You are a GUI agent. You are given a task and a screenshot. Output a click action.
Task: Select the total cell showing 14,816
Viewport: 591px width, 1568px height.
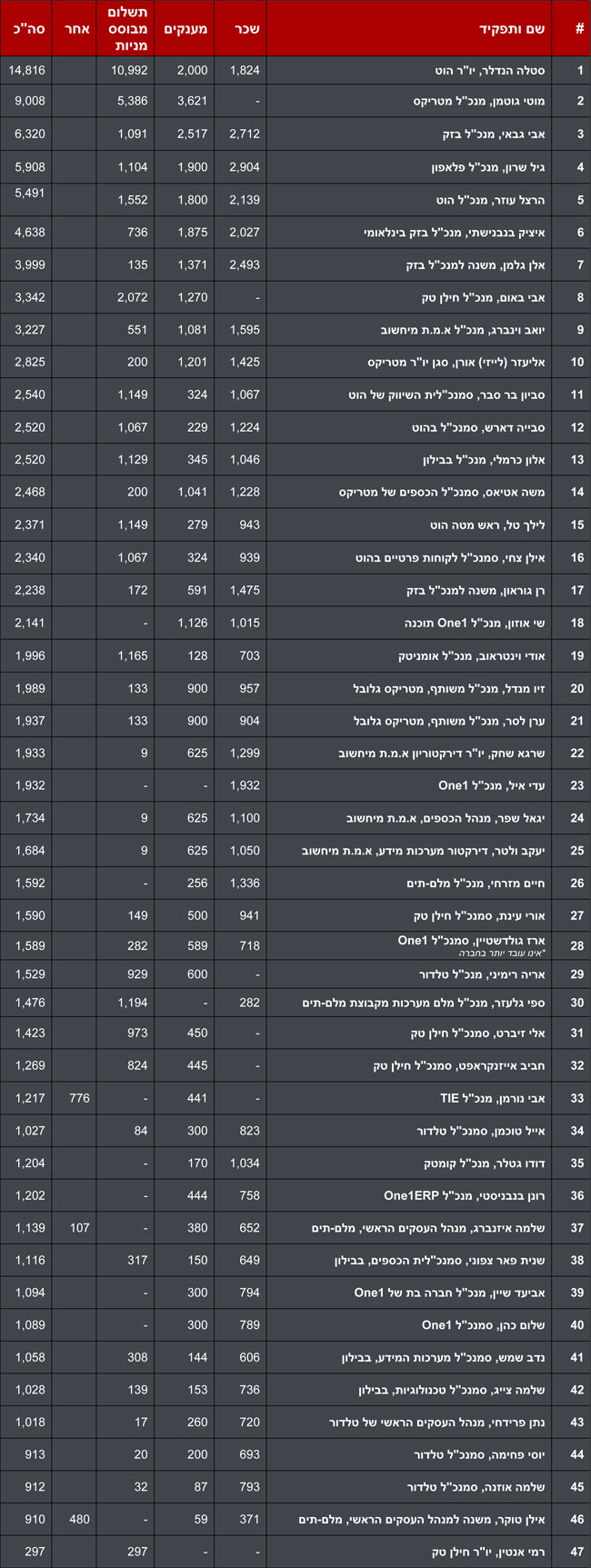[27, 70]
